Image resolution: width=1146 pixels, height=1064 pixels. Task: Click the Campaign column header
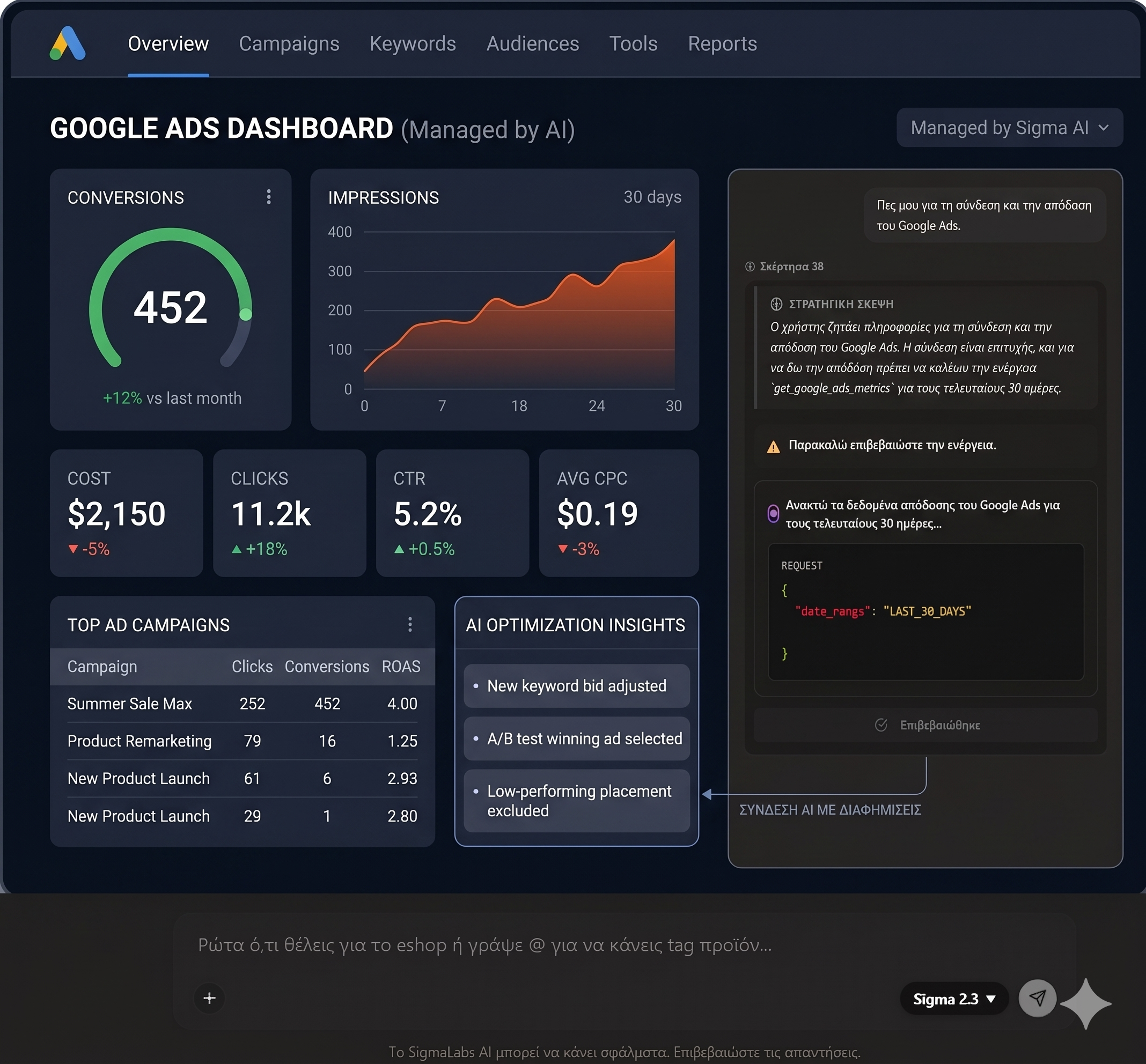(102, 666)
